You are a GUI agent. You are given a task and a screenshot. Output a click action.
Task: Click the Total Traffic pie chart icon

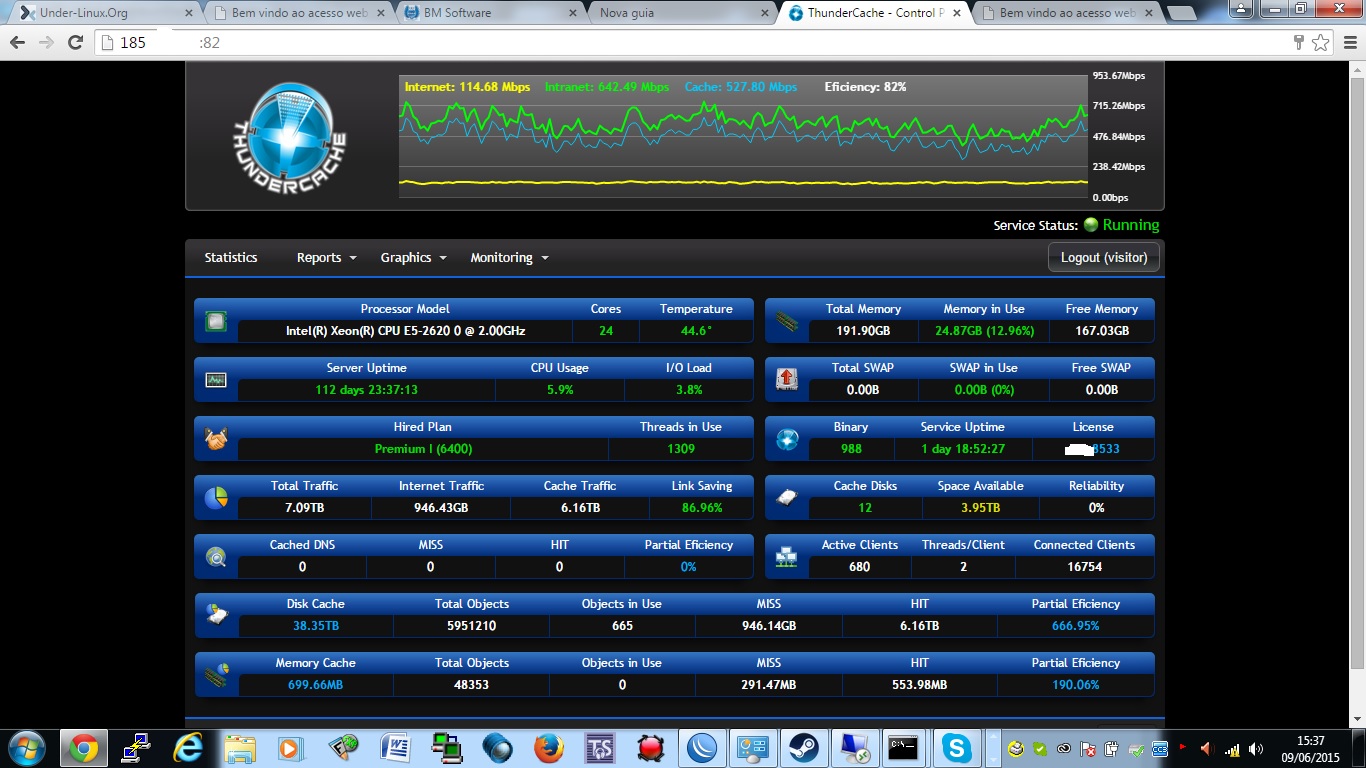(x=216, y=497)
